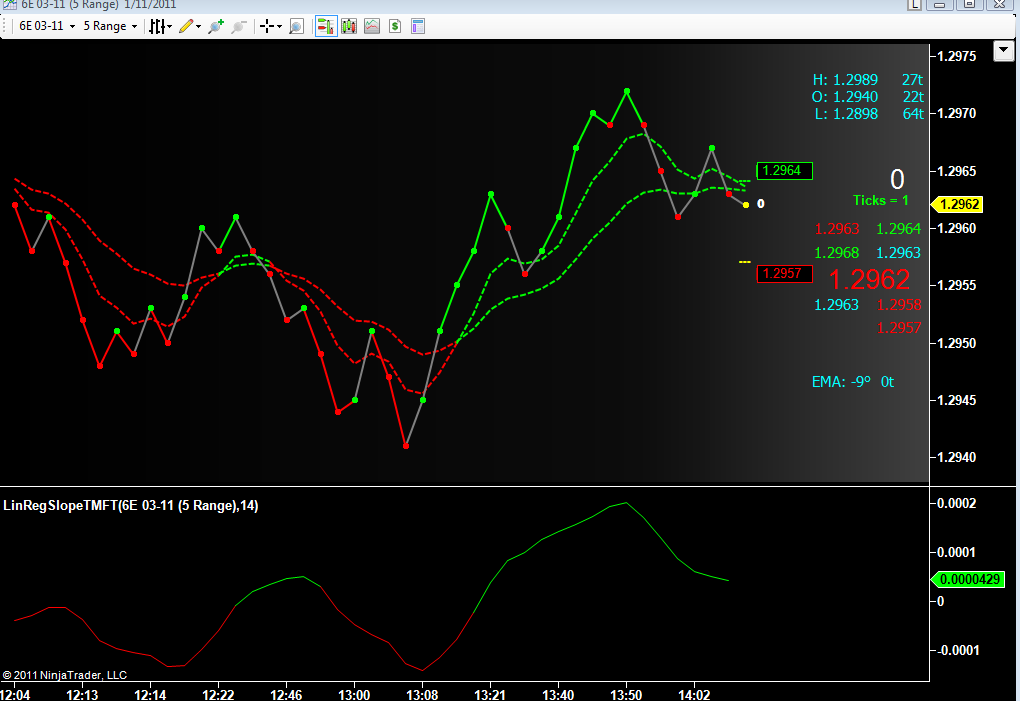Image resolution: width=1020 pixels, height=701 pixels.
Task: Click the green Ticks = 1 text
Action: pos(881,200)
